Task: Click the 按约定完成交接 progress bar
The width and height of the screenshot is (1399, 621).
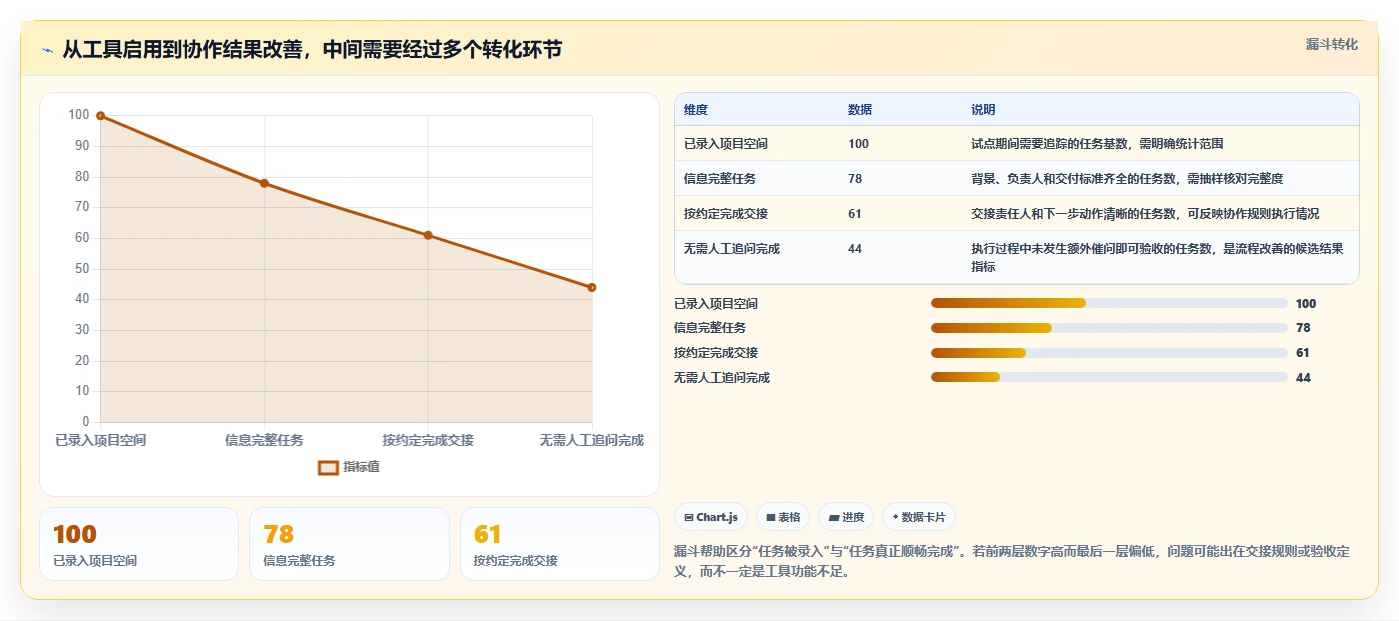Action: [x=1109, y=352]
